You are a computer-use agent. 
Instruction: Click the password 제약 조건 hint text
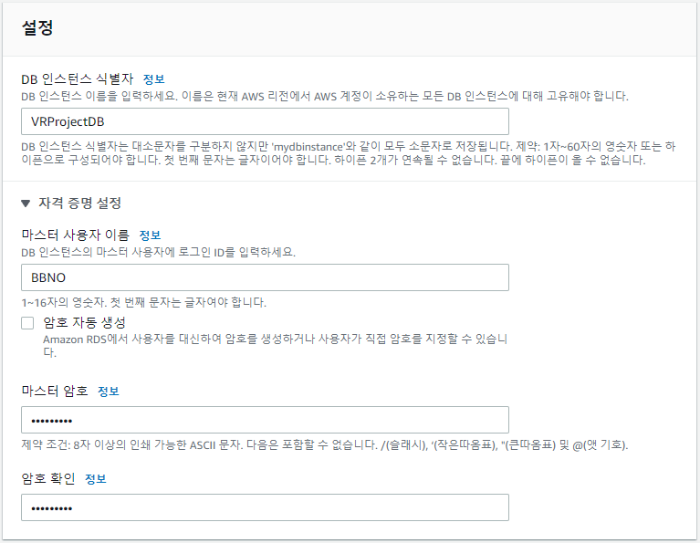click(x=325, y=445)
